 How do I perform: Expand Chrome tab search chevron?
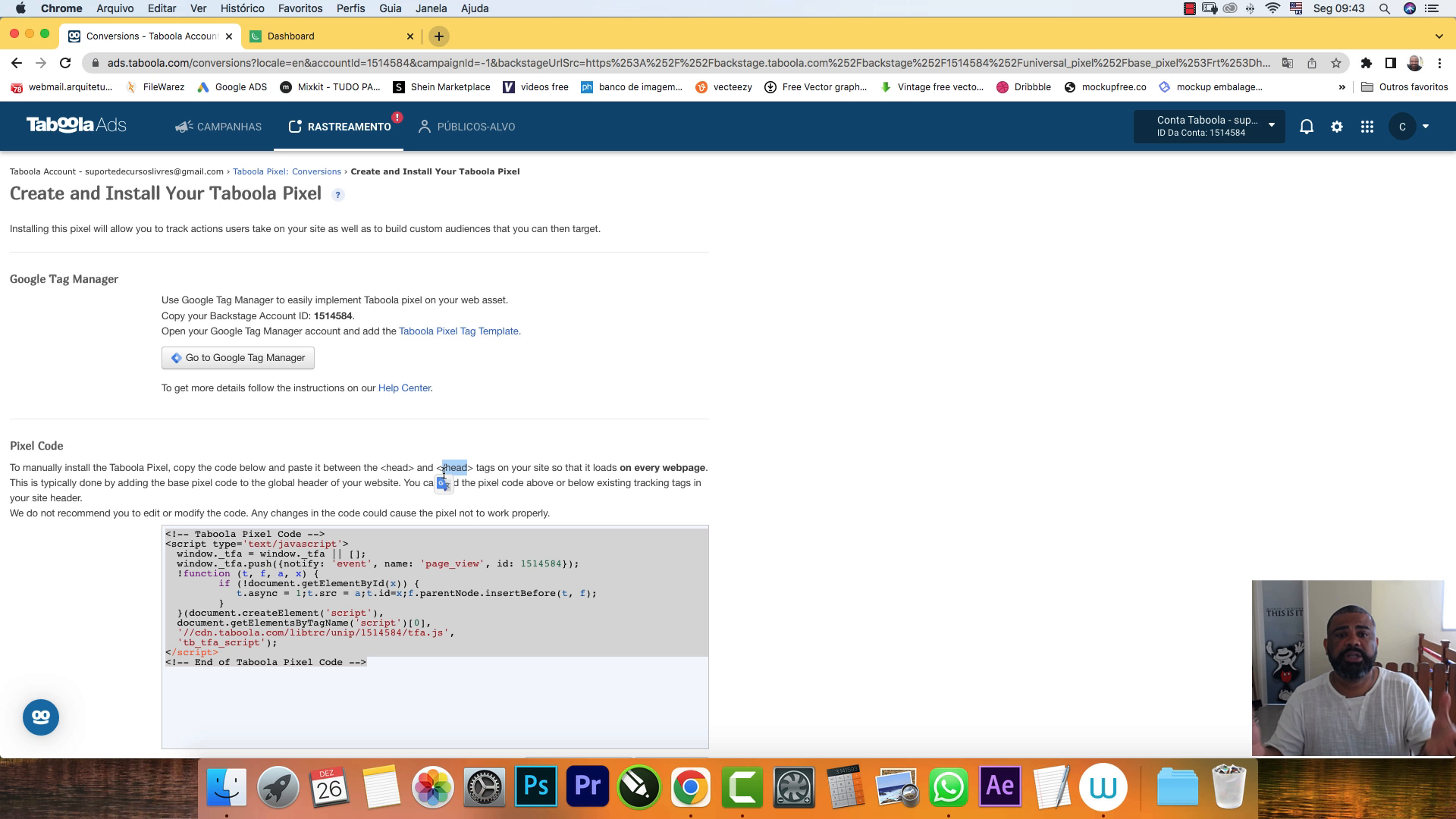point(1439,36)
